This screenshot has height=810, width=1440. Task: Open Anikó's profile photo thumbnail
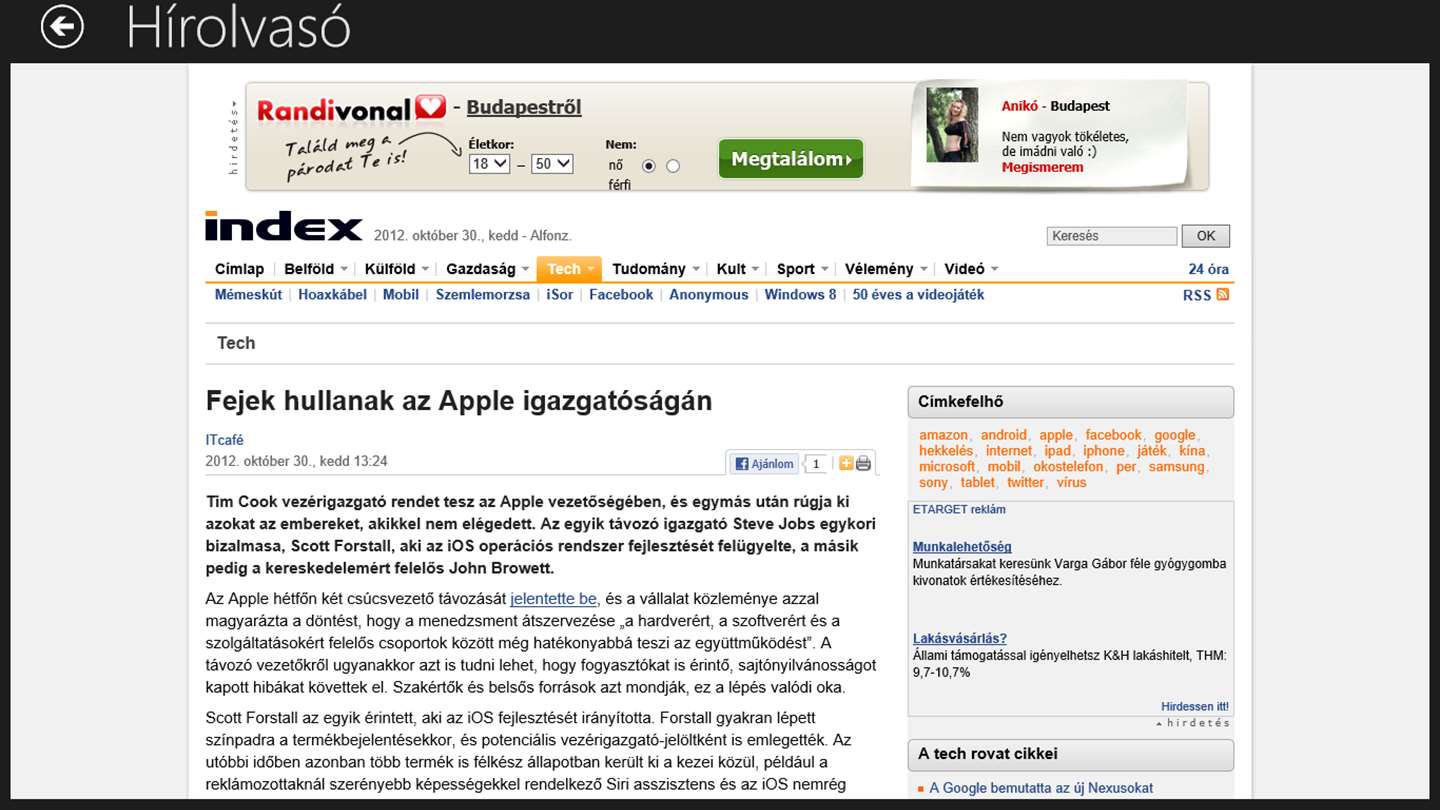[x=952, y=125]
